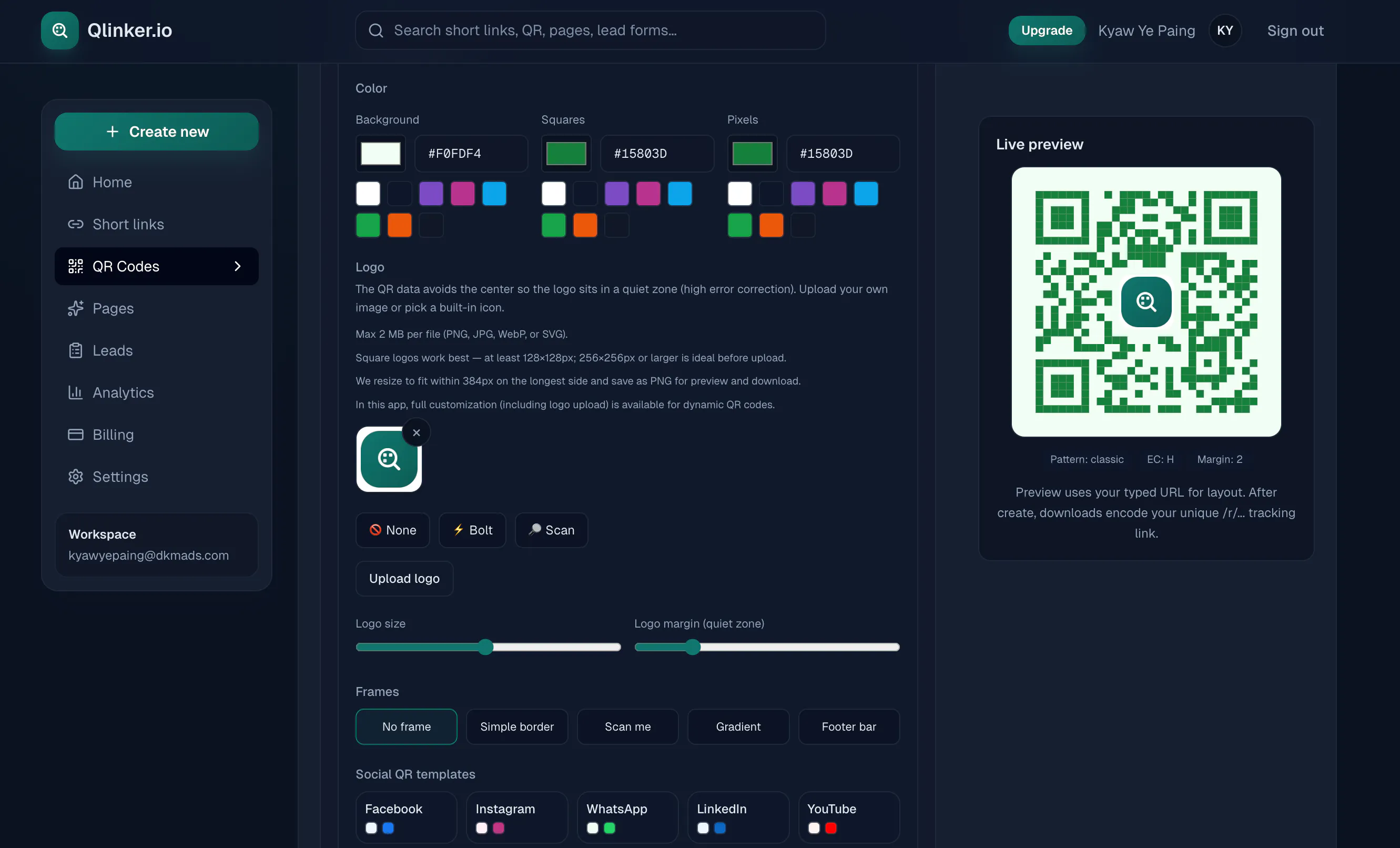Click the uploaded logo thumbnail
1400x848 pixels.
(x=389, y=459)
